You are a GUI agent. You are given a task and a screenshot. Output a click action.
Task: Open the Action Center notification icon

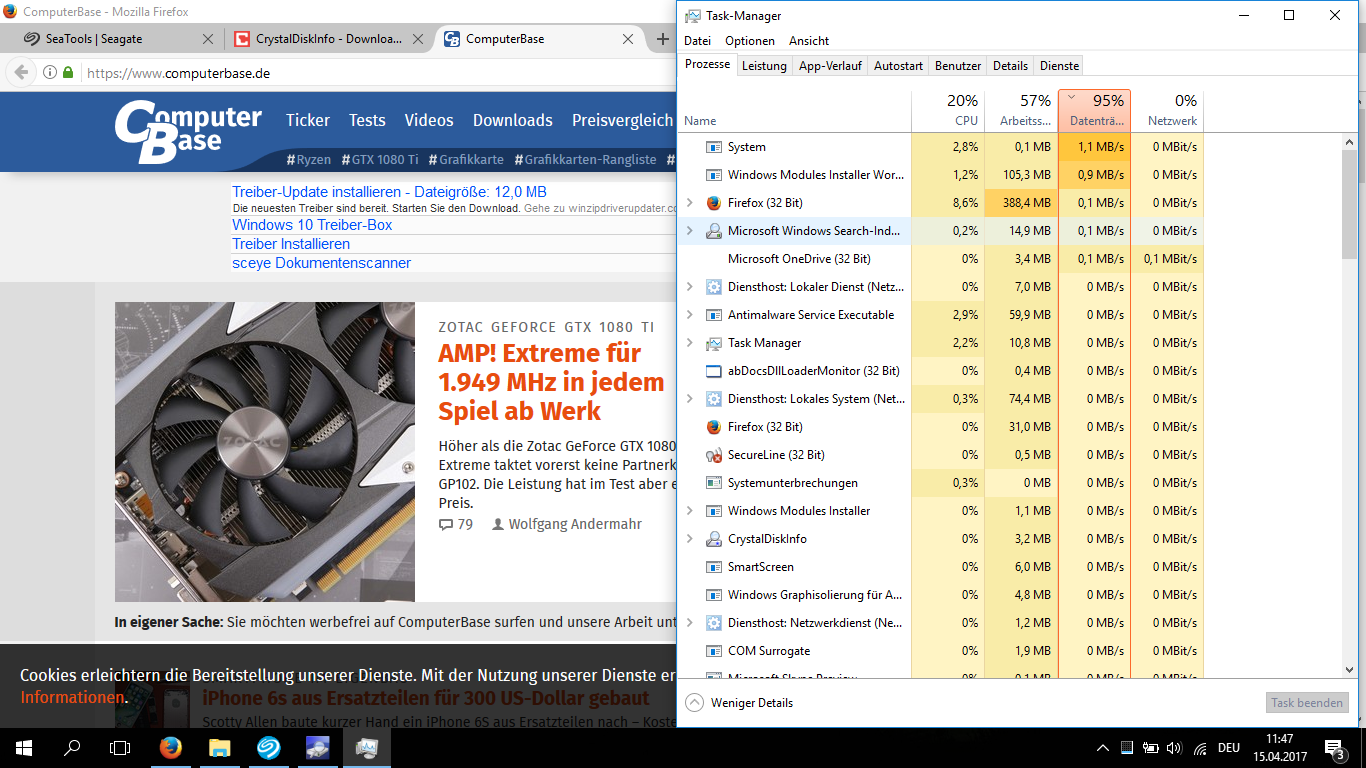coord(1335,748)
